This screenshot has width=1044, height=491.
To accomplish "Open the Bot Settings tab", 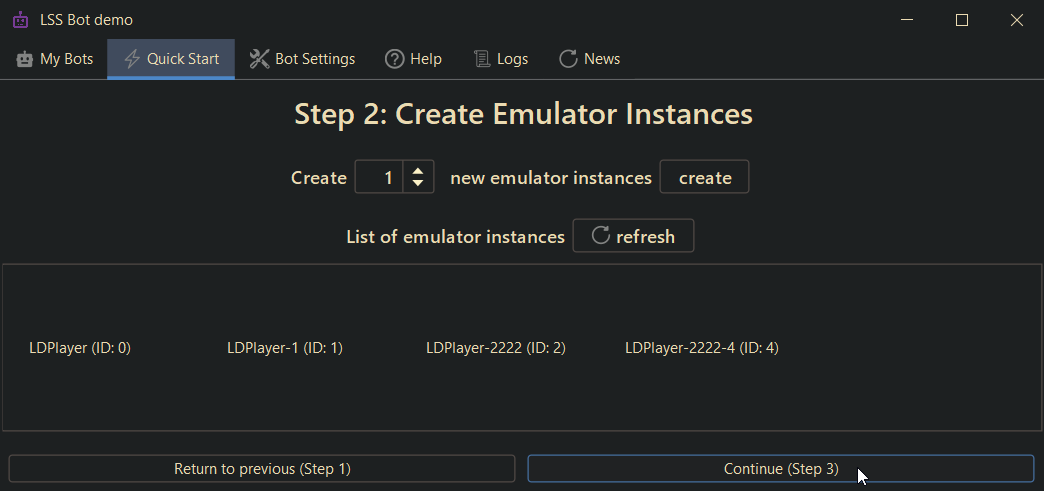I will pos(302,59).
